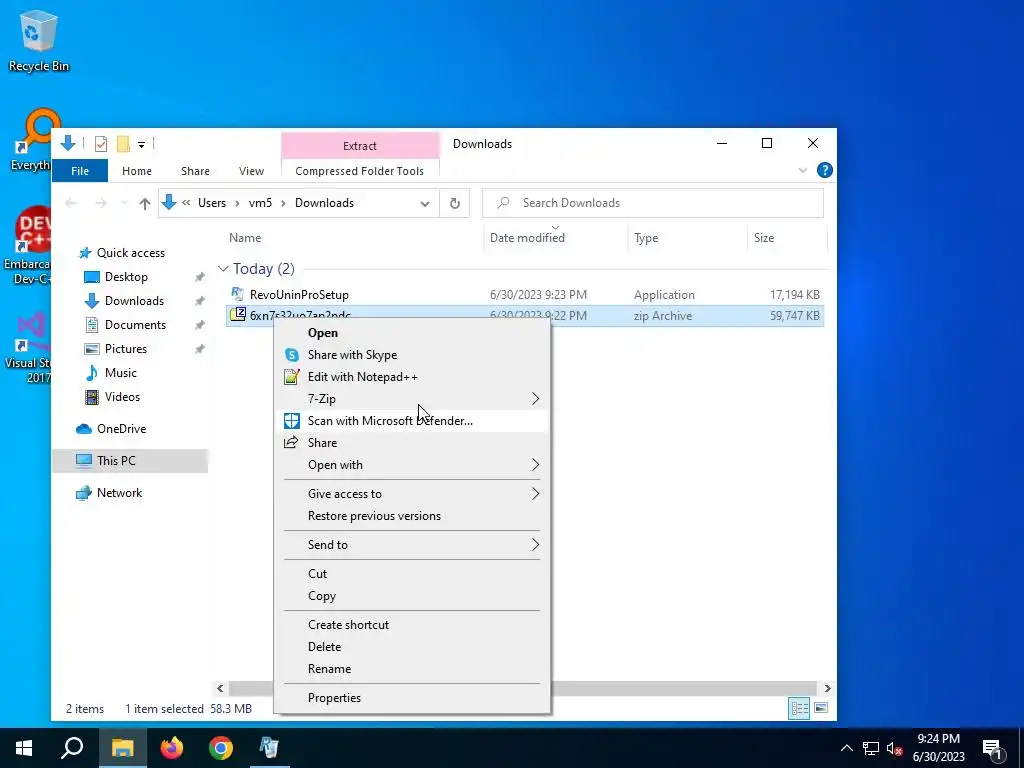Choose Share in the context menu
The width and height of the screenshot is (1024, 768).
click(x=412, y=443)
